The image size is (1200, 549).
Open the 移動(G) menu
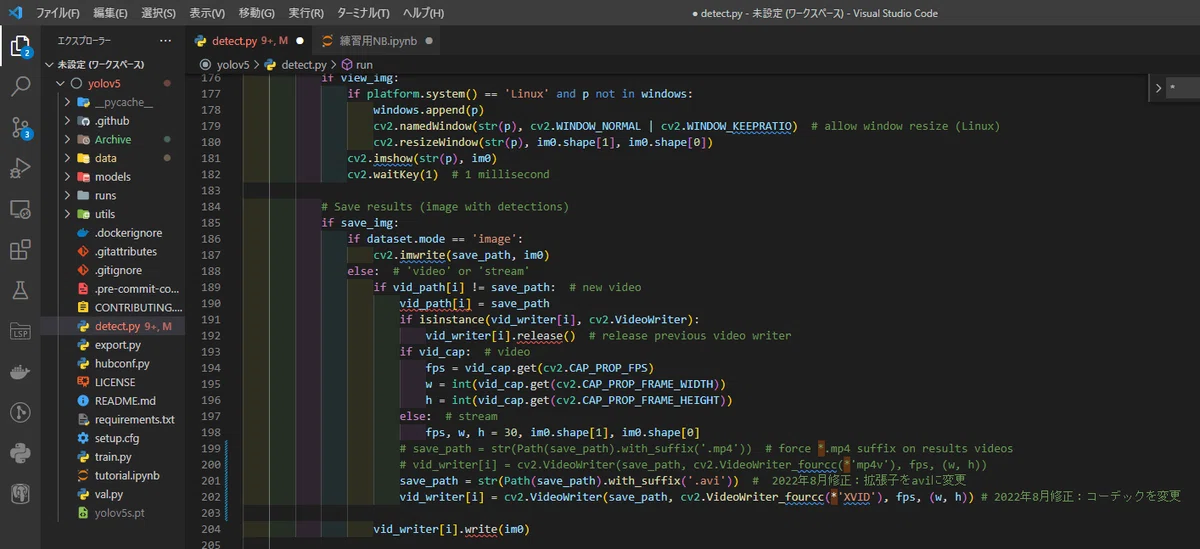[257, 13]
